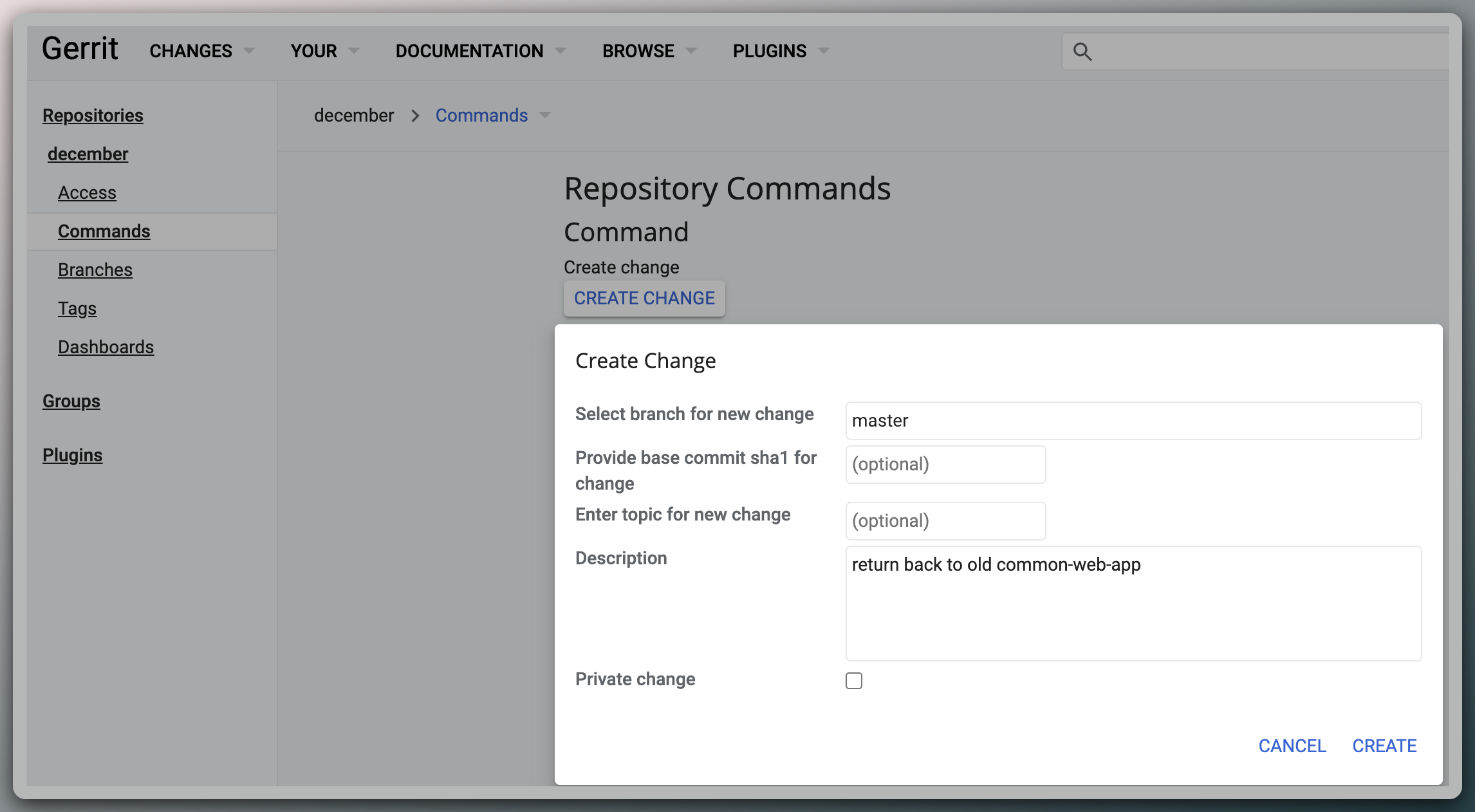This screenshot has height=812, width=1475.
Task: Click the breadcrumb chevron separator
Action: point(415,116)
